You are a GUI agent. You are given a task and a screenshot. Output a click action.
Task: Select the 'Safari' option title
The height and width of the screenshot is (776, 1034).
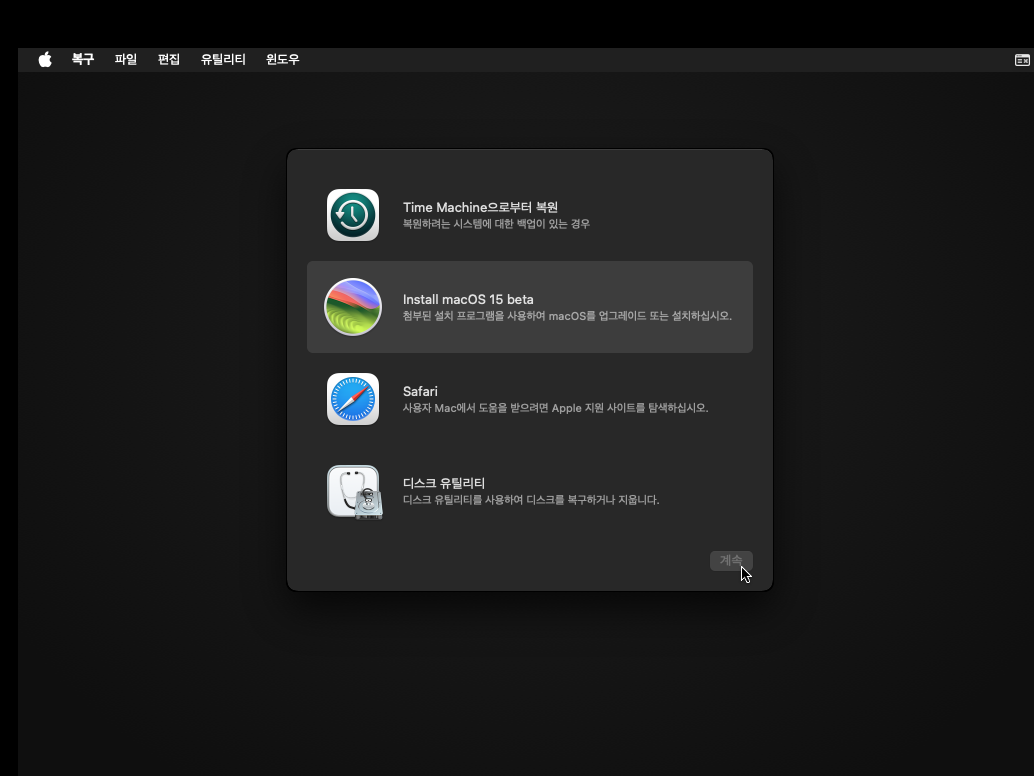pyautogui.click(x=420, y=391)
